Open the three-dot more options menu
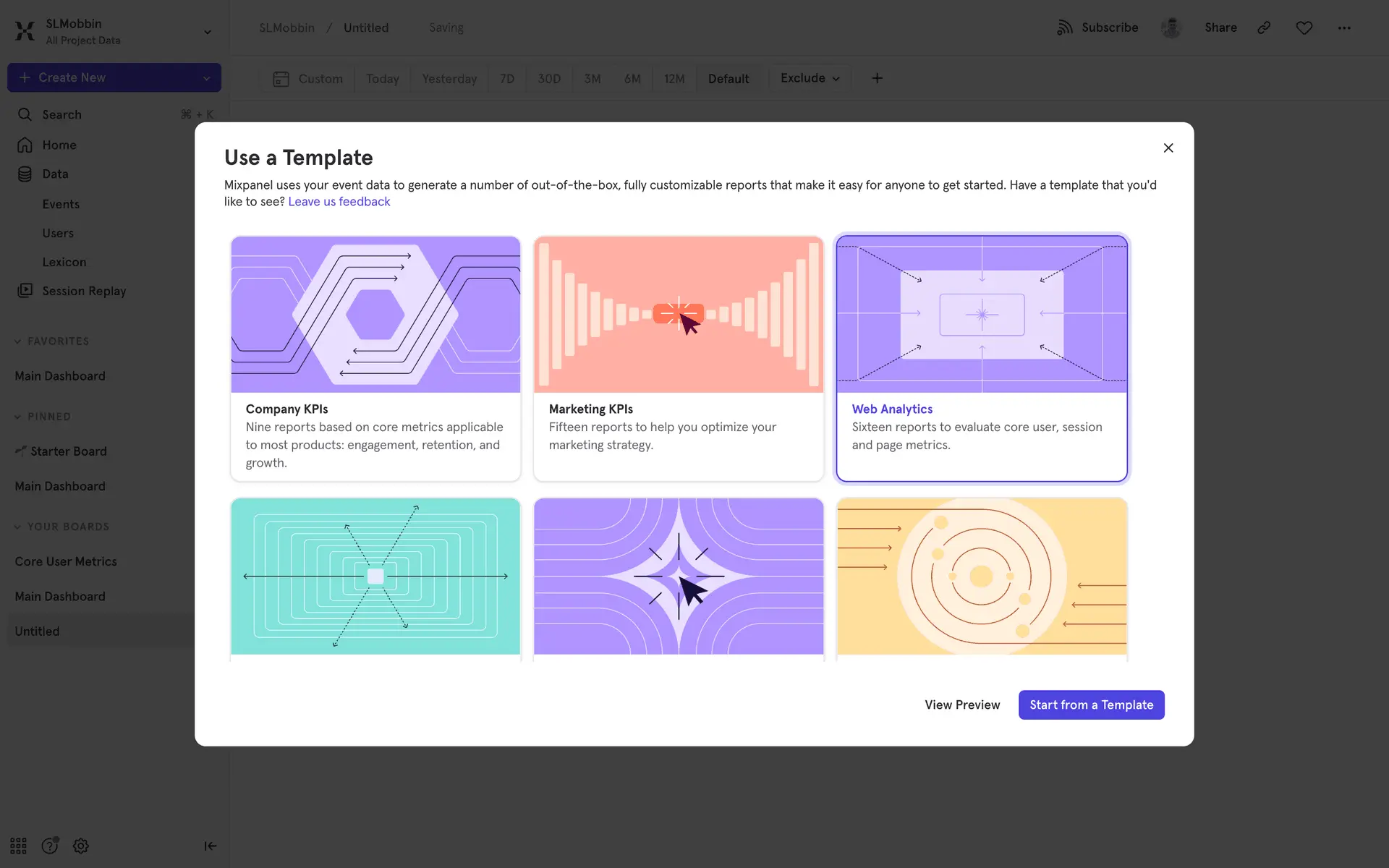Image resolution: width=1389 pixels, height=868 pixels. (x=1344, y=27)
